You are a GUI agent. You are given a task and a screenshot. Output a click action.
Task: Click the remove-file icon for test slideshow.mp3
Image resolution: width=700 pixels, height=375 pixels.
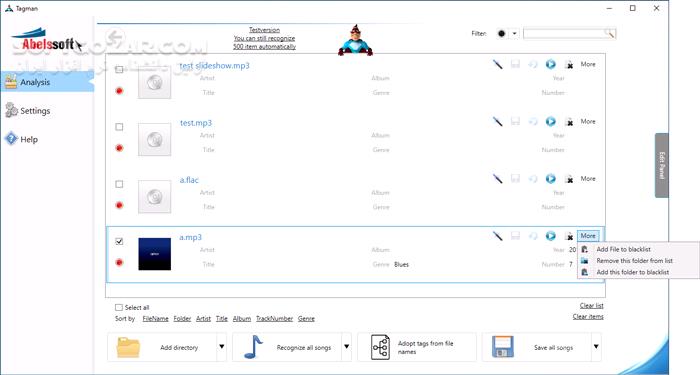(569, 65)
